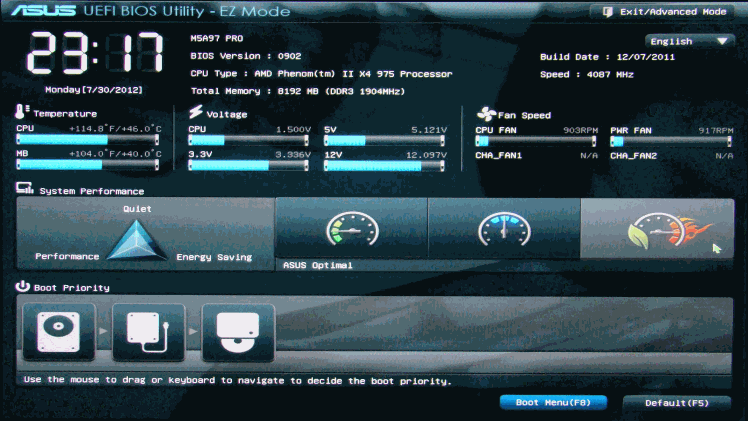The height and width of the screenshot is (421, 748).
Task: Click the CHA_FAN1 label
Action: click(x=499, y=155)
